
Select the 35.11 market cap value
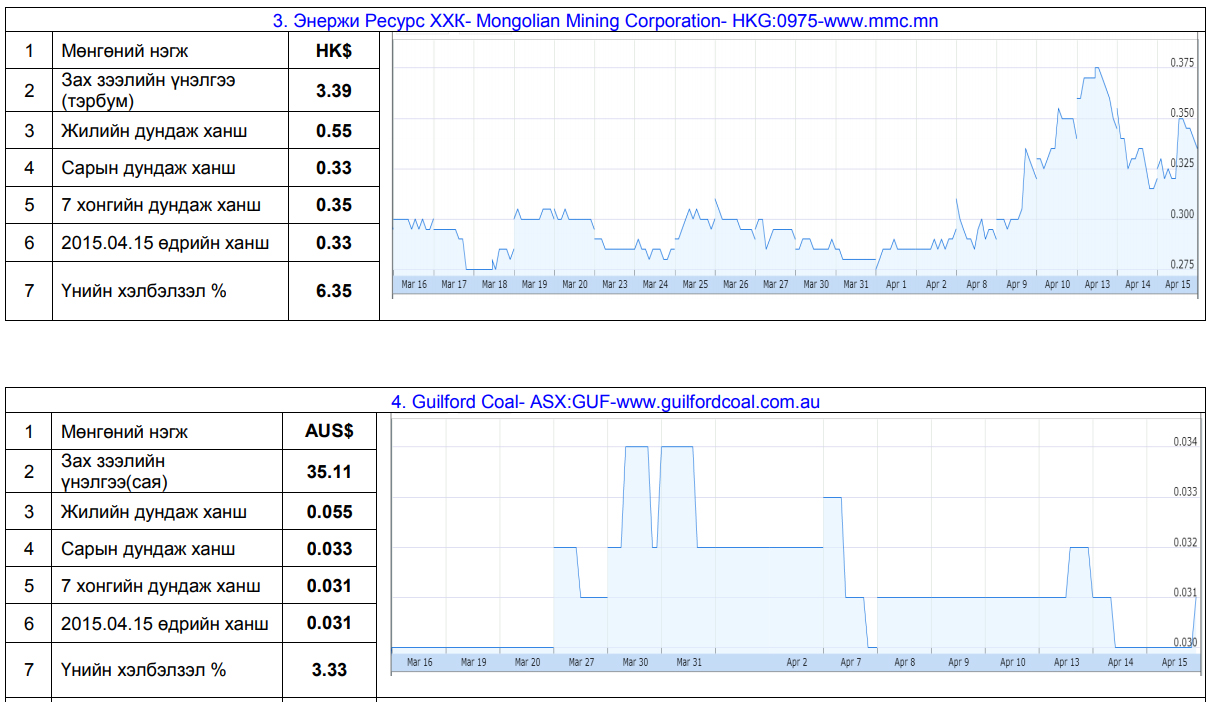coord(329,472)
